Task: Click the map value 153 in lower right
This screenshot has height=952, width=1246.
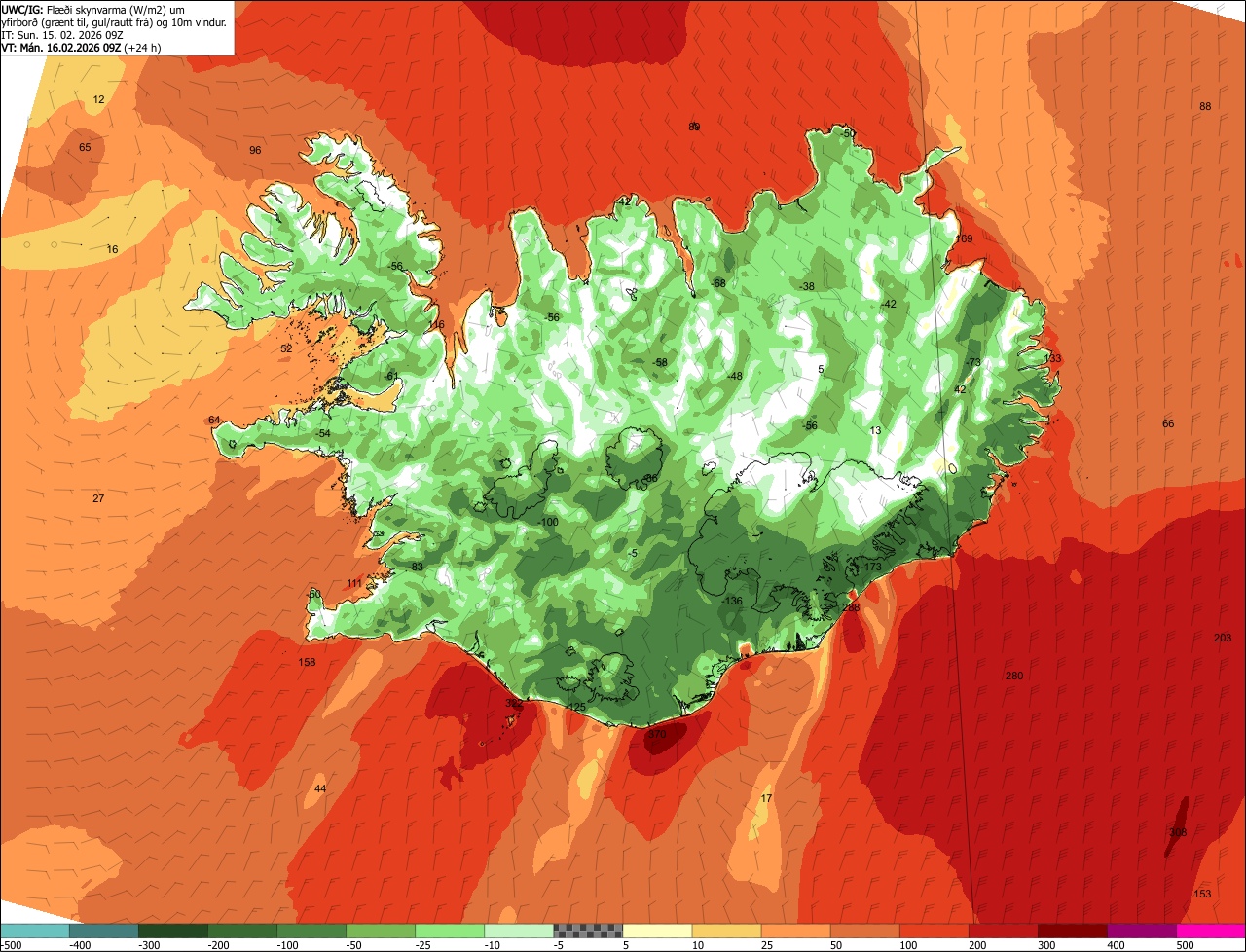Action: click(1202, 894)
